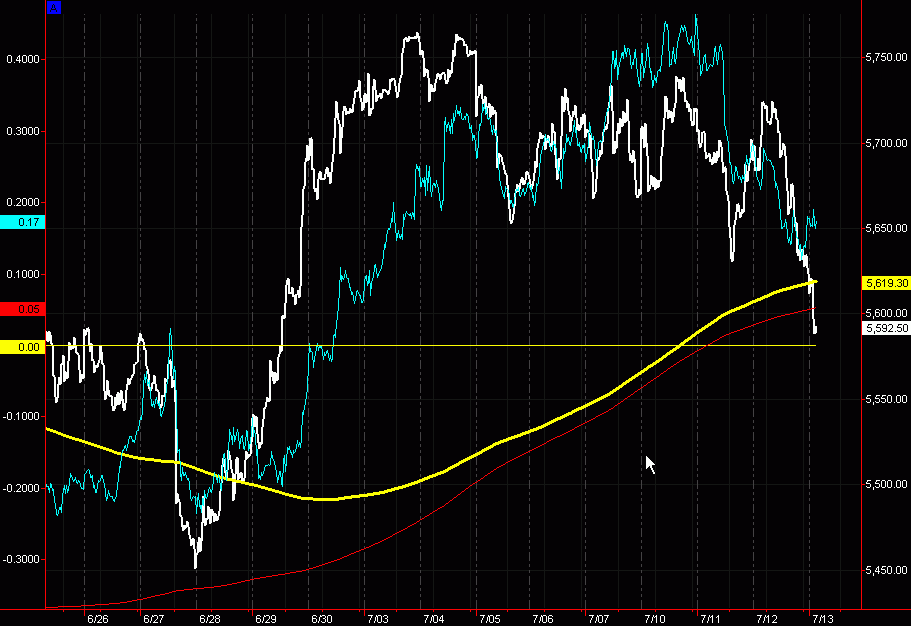Select the 7/03 date on time axis
The width and height of the screenshot is (911, 626).
pos(377,619)
